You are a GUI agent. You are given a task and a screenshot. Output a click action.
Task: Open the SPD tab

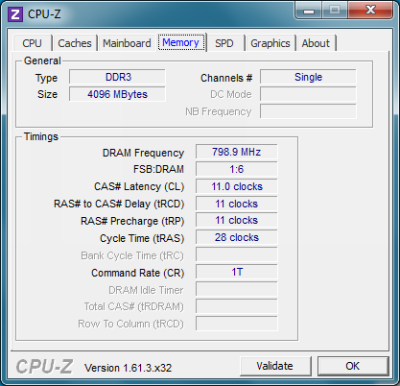tap(224, 43)
